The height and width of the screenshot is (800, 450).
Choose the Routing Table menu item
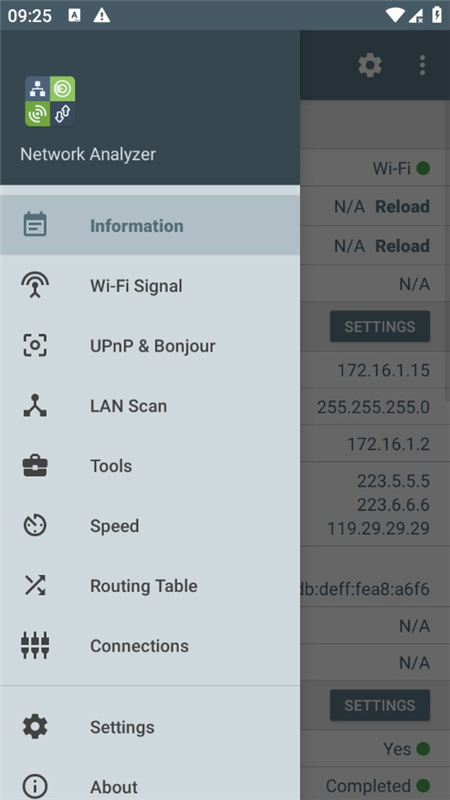tap(150, 586)
